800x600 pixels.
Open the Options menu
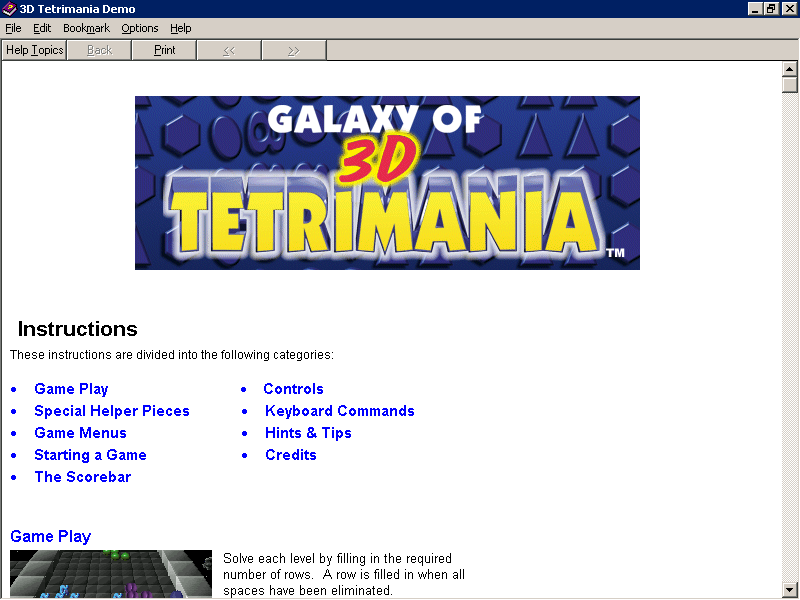tap(140, 28)
